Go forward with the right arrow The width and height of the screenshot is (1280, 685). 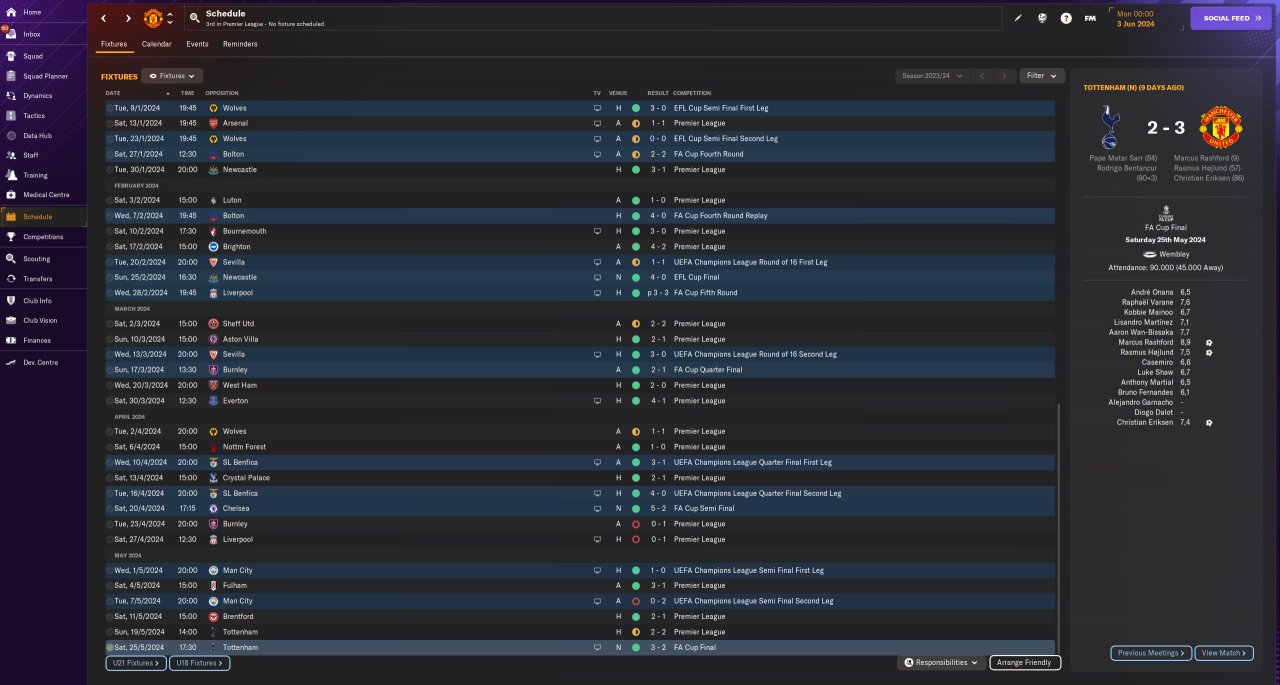pyautogui.click(x=128, y=18)
